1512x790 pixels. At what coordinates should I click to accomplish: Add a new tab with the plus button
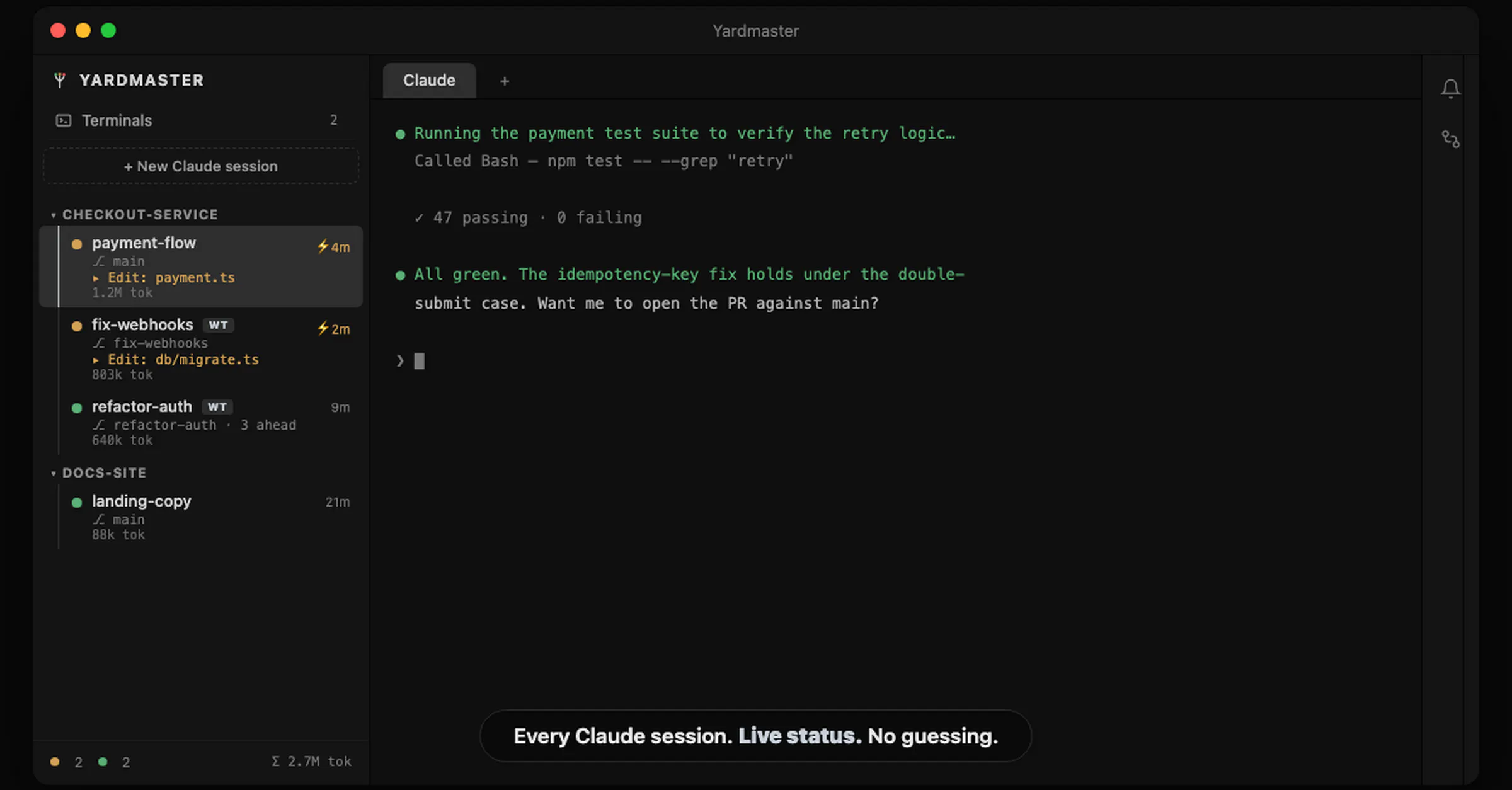click(504, 81)
